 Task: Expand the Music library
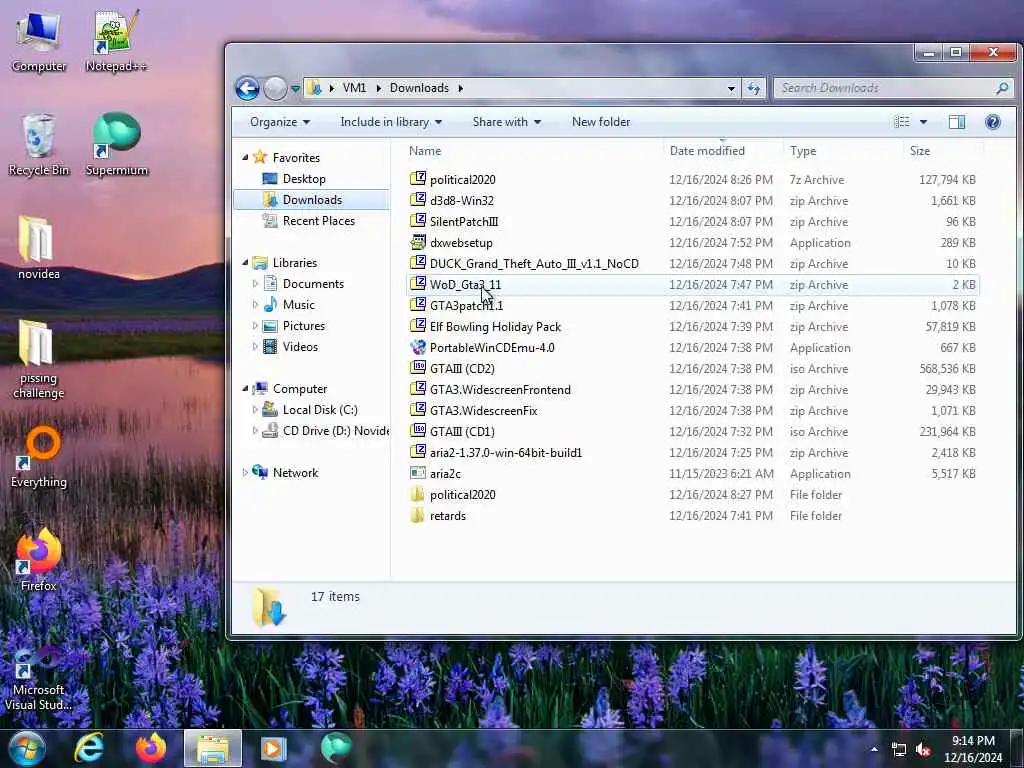coord(255,305)
